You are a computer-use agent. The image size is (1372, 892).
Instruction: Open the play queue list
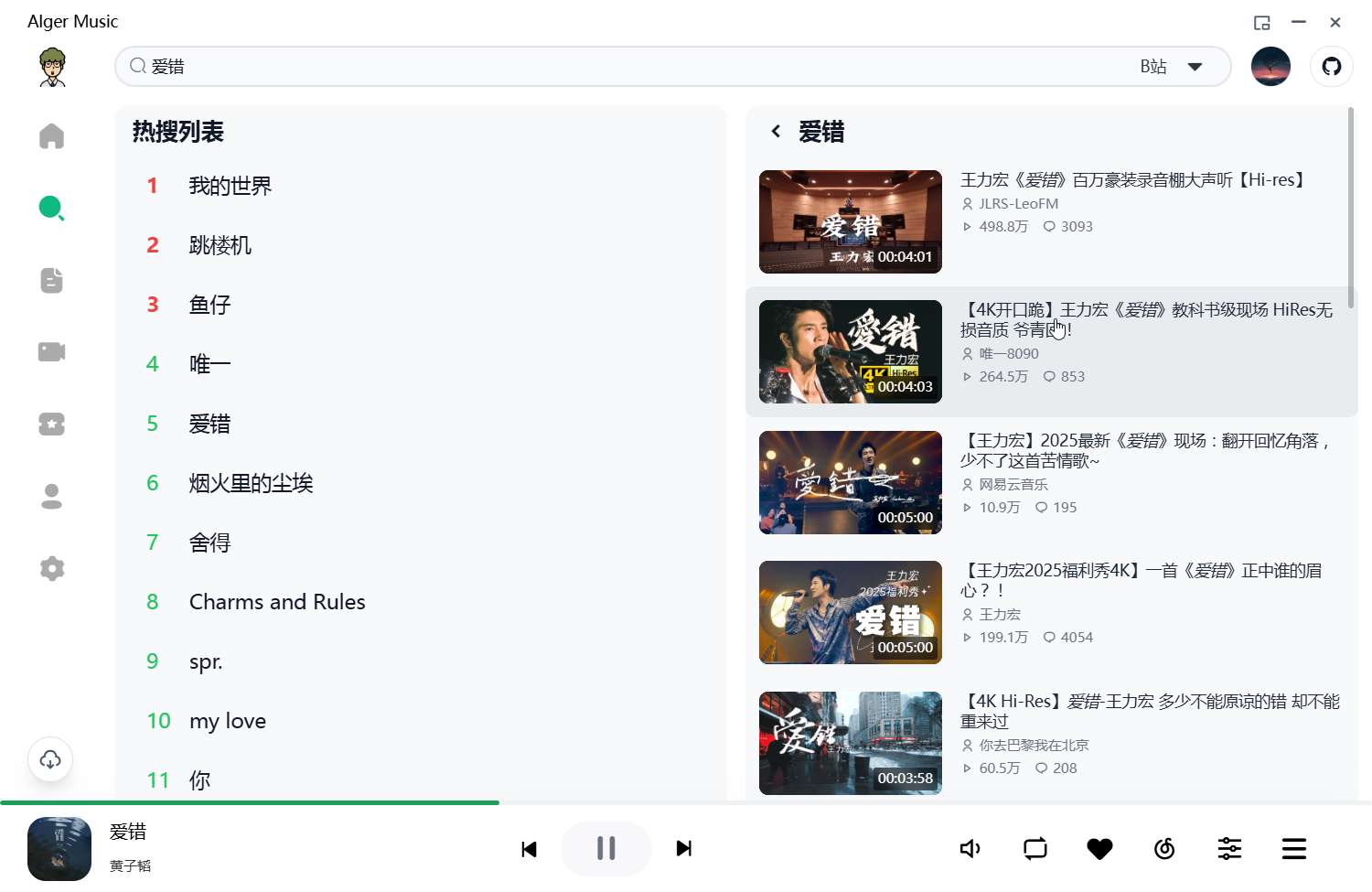(1294, 849)
